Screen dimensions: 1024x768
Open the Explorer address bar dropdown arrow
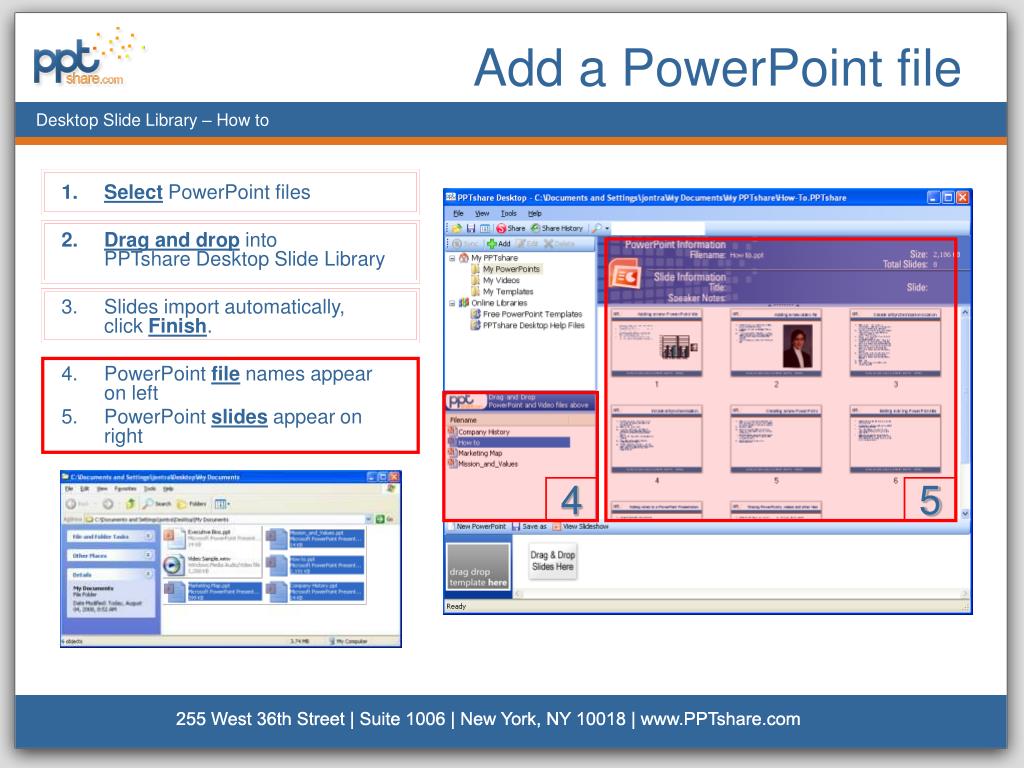click(370, 519)
